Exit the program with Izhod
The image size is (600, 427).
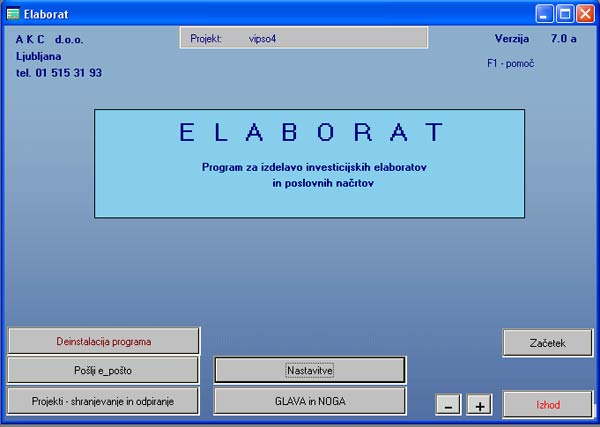tap(547, 405)
